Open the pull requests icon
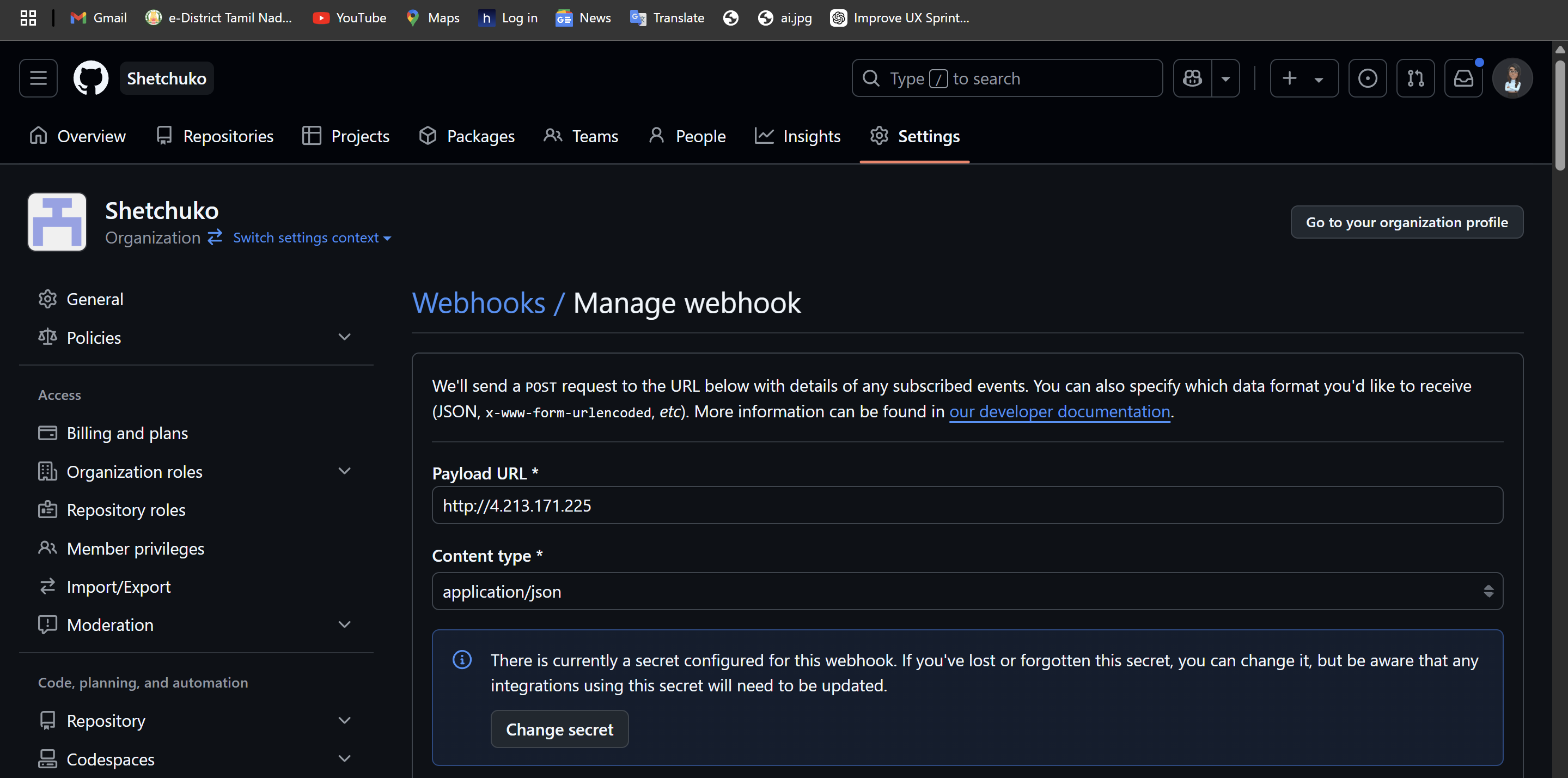This screenshot has height=778, width=1568. tap(1415, 78)
